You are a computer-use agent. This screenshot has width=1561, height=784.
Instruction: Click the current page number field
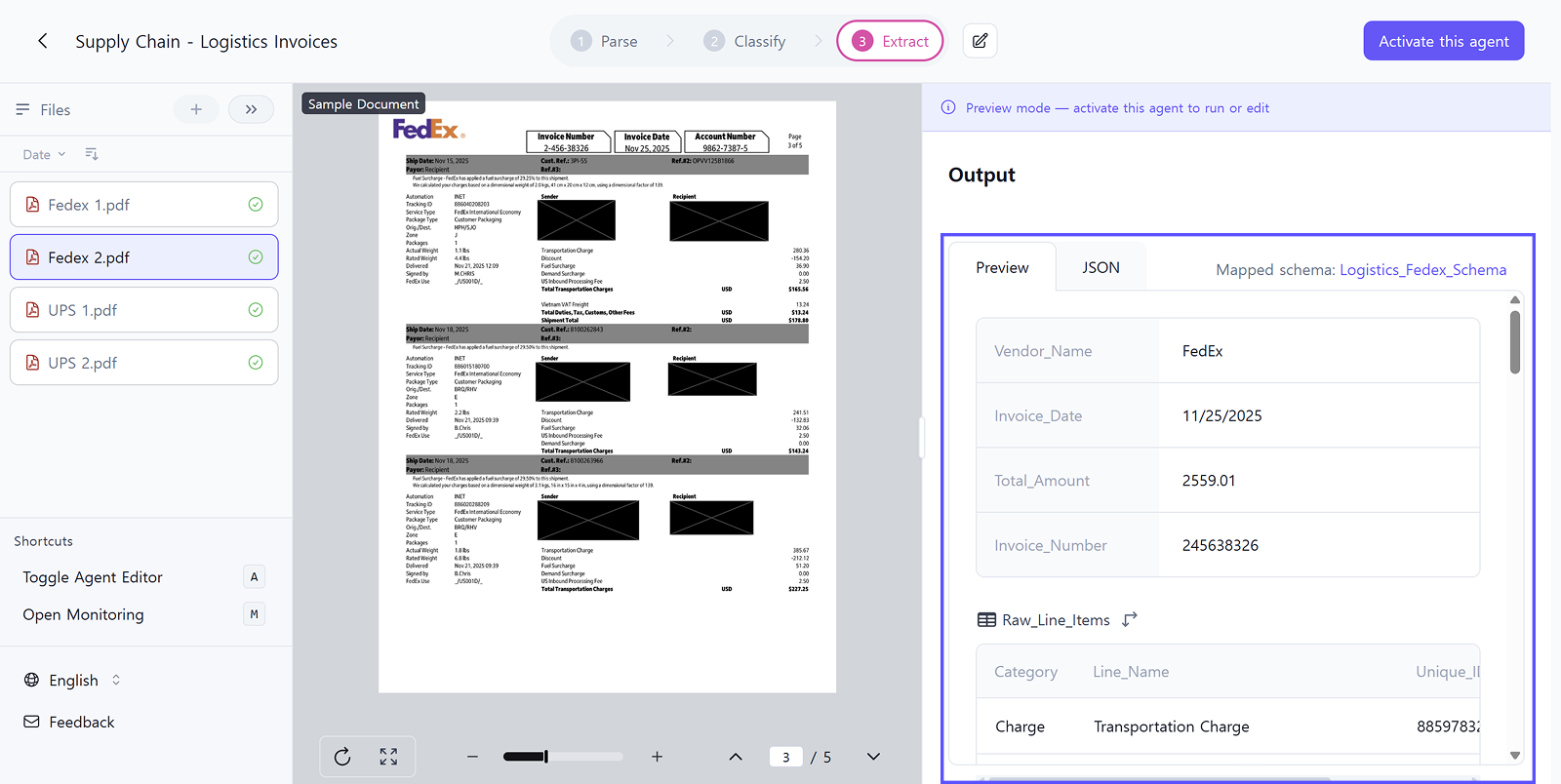[x=785, y=757]
